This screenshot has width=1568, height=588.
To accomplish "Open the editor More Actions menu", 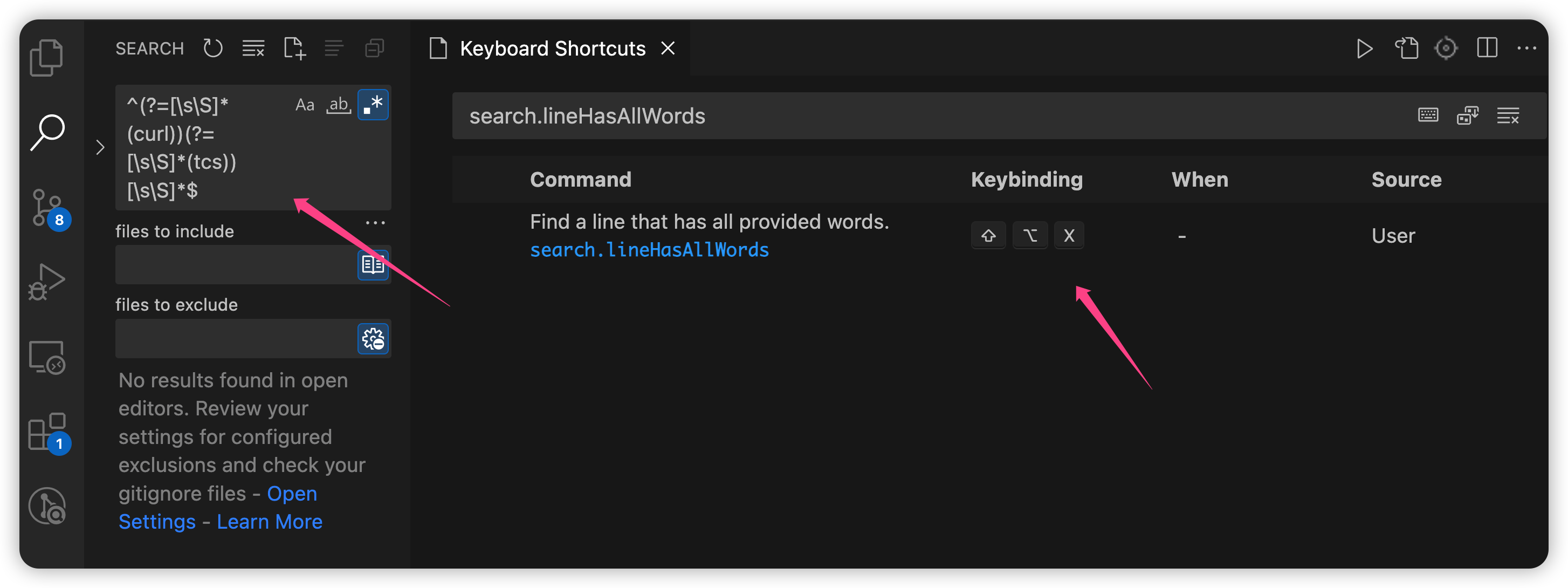I will (x=1526, y=48).
